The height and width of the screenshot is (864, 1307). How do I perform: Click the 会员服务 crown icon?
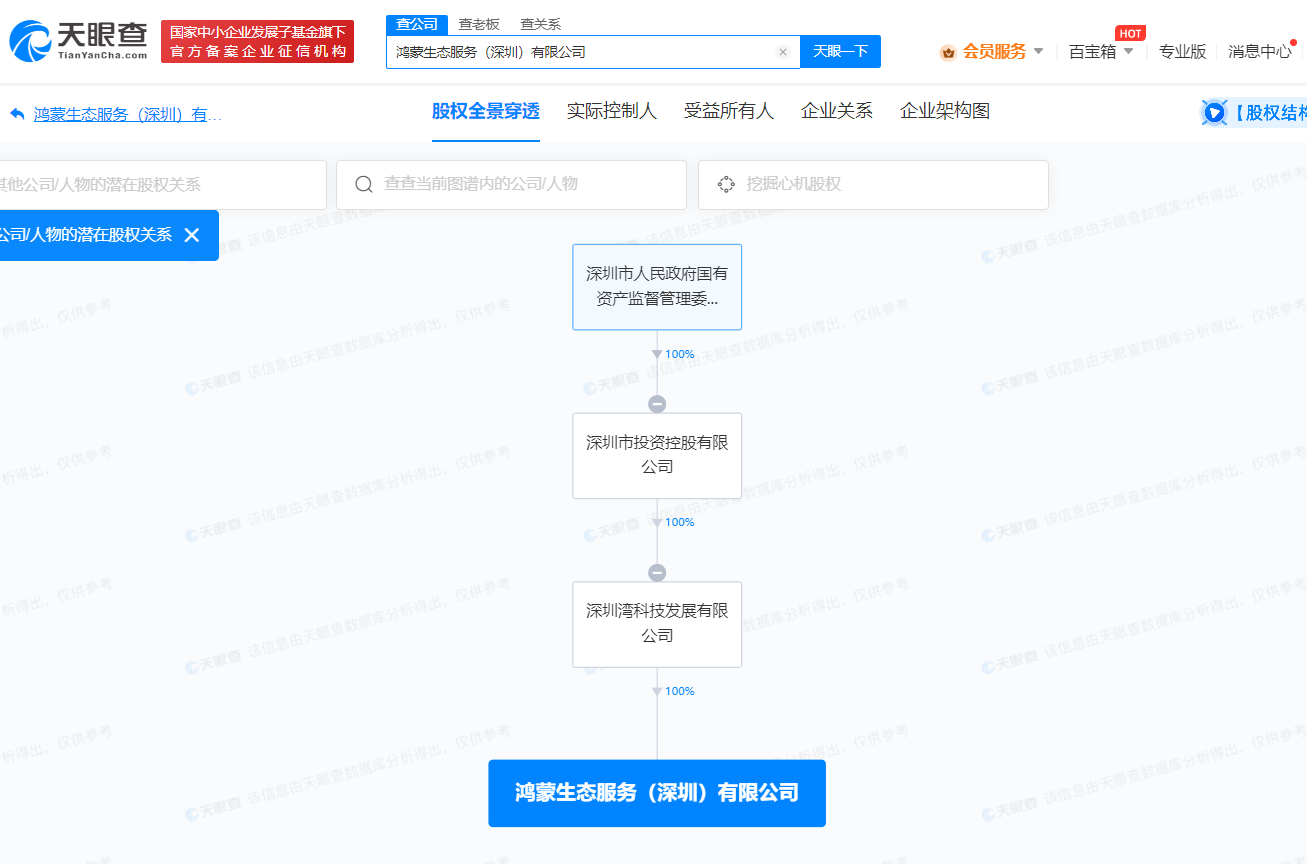click(x=948, y=52)
